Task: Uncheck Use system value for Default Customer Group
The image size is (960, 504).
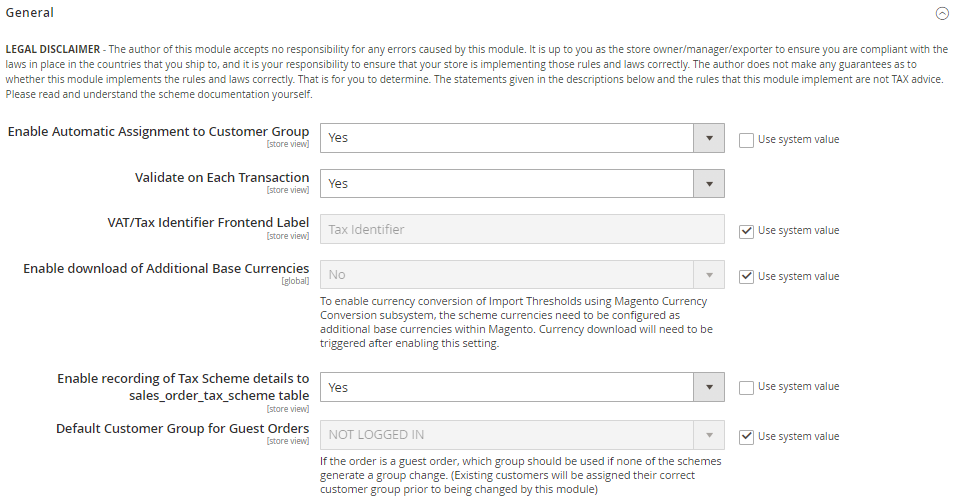Action: [x=746, y=437]
